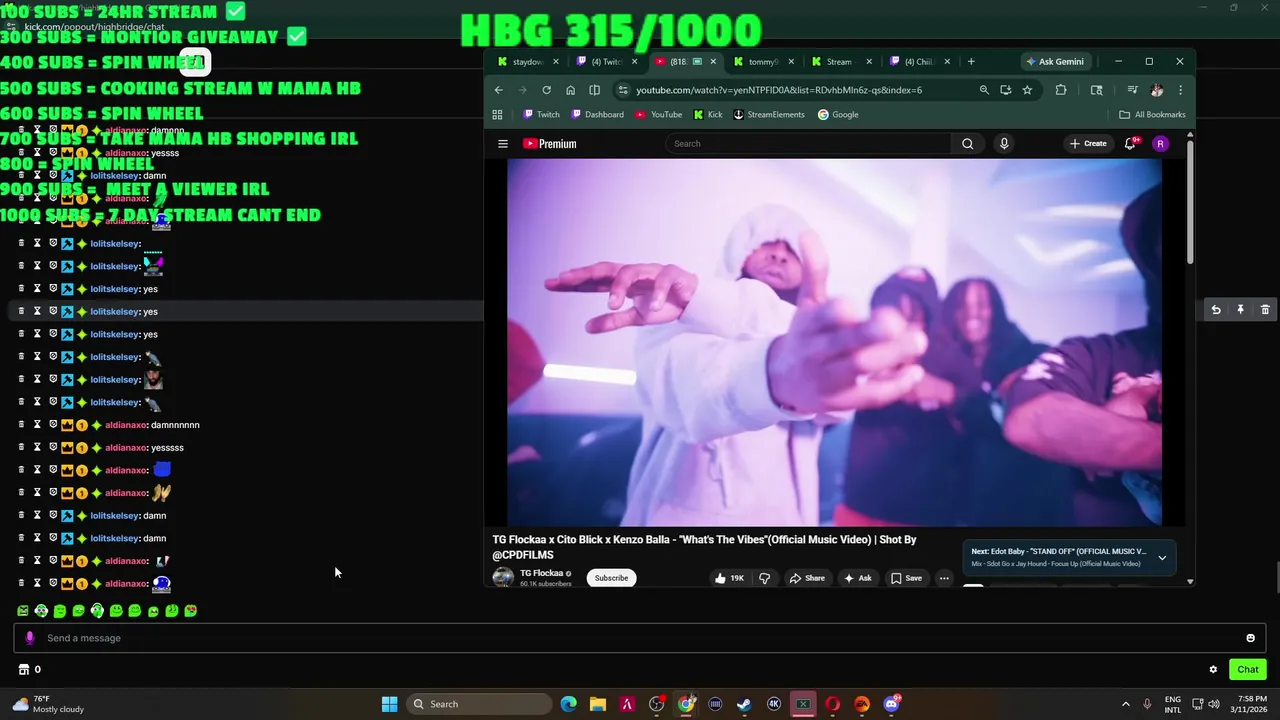The width and height of the screenshot is (1280, 720).
Task: Switch to the Stream Kick tab
Action: click(x=842, y=62)
